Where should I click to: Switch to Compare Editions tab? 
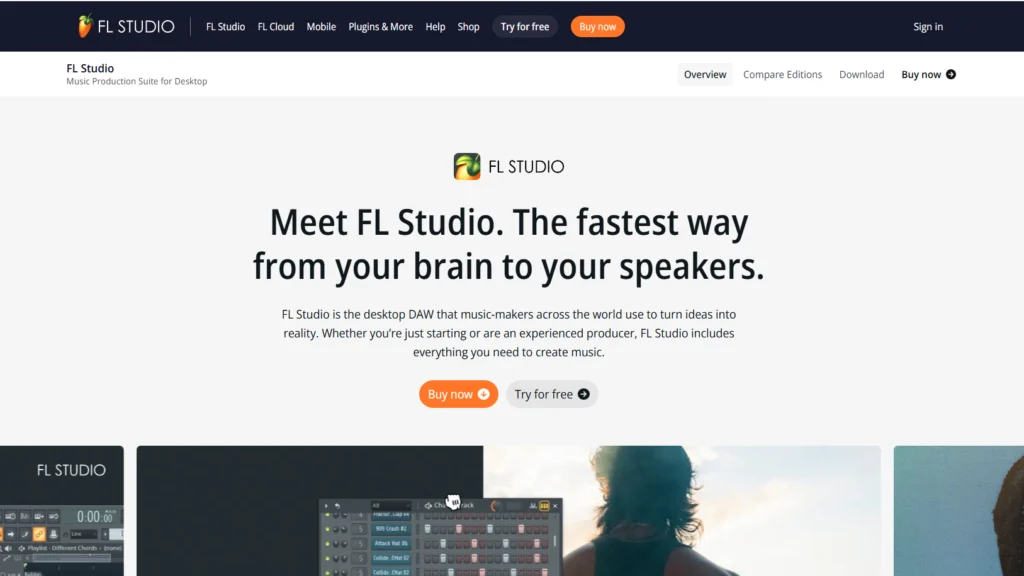[x=782, y=74]
